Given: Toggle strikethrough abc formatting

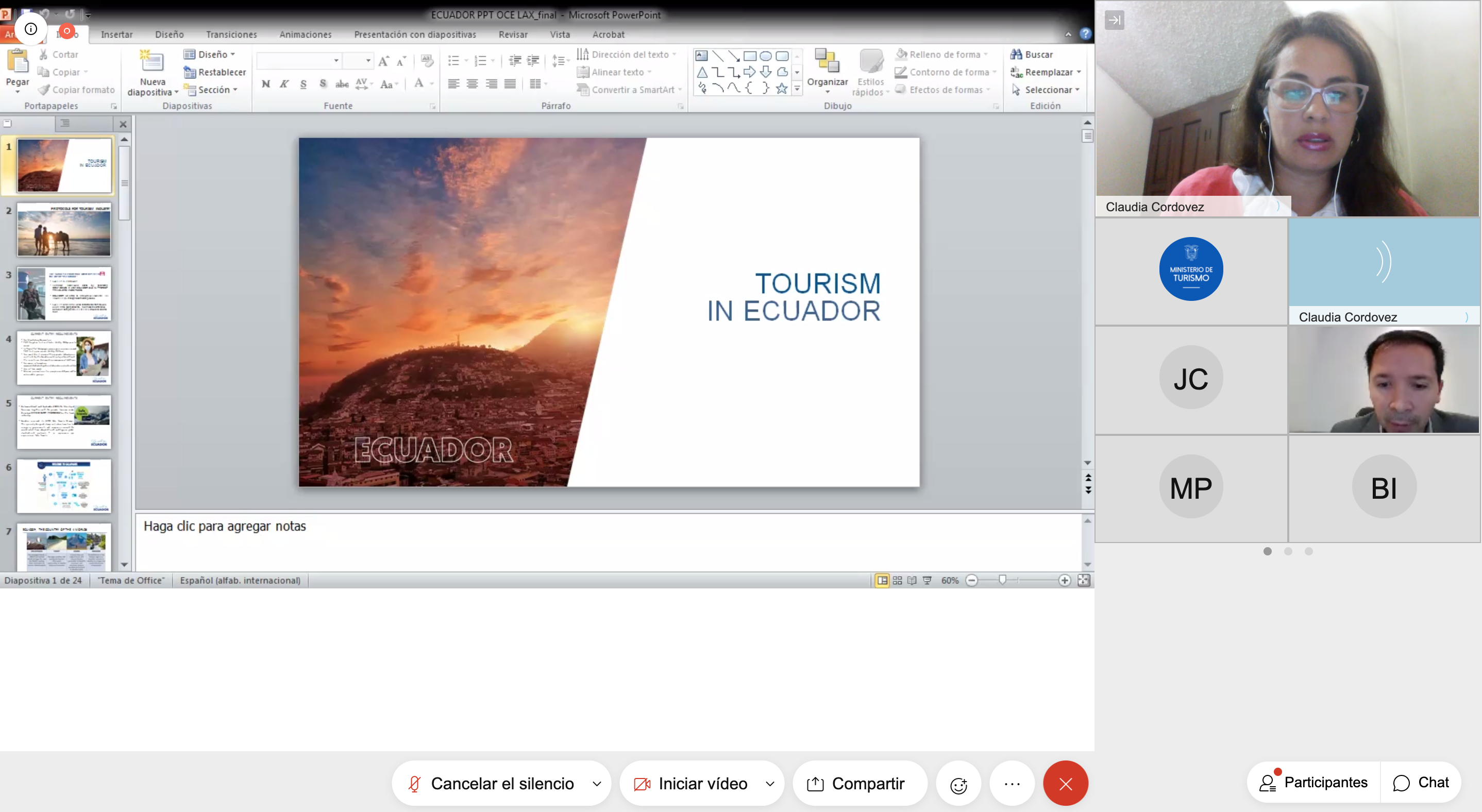Looking at the screenshot, I should (x=342, y=84).
